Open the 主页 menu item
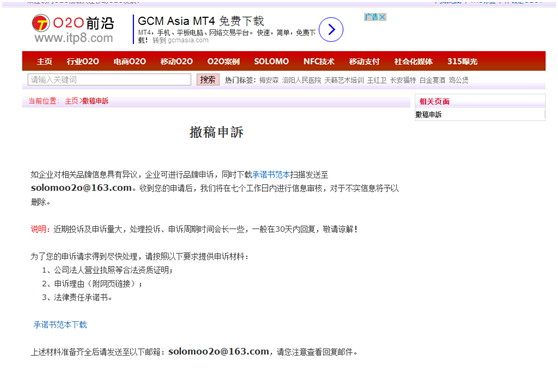558x374 pixels. click(x=44, y=62)
